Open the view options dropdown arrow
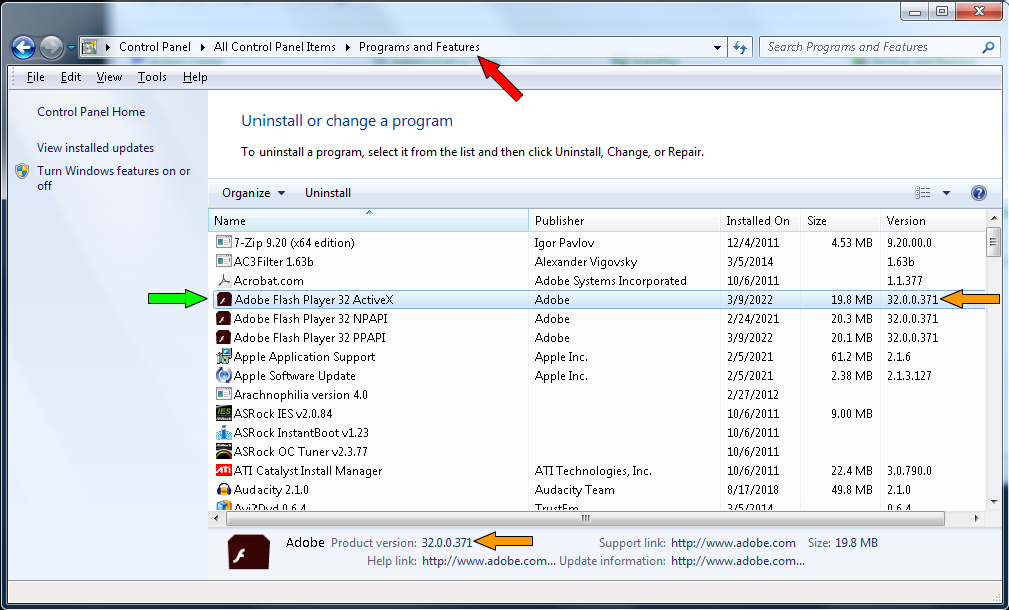 946,193
